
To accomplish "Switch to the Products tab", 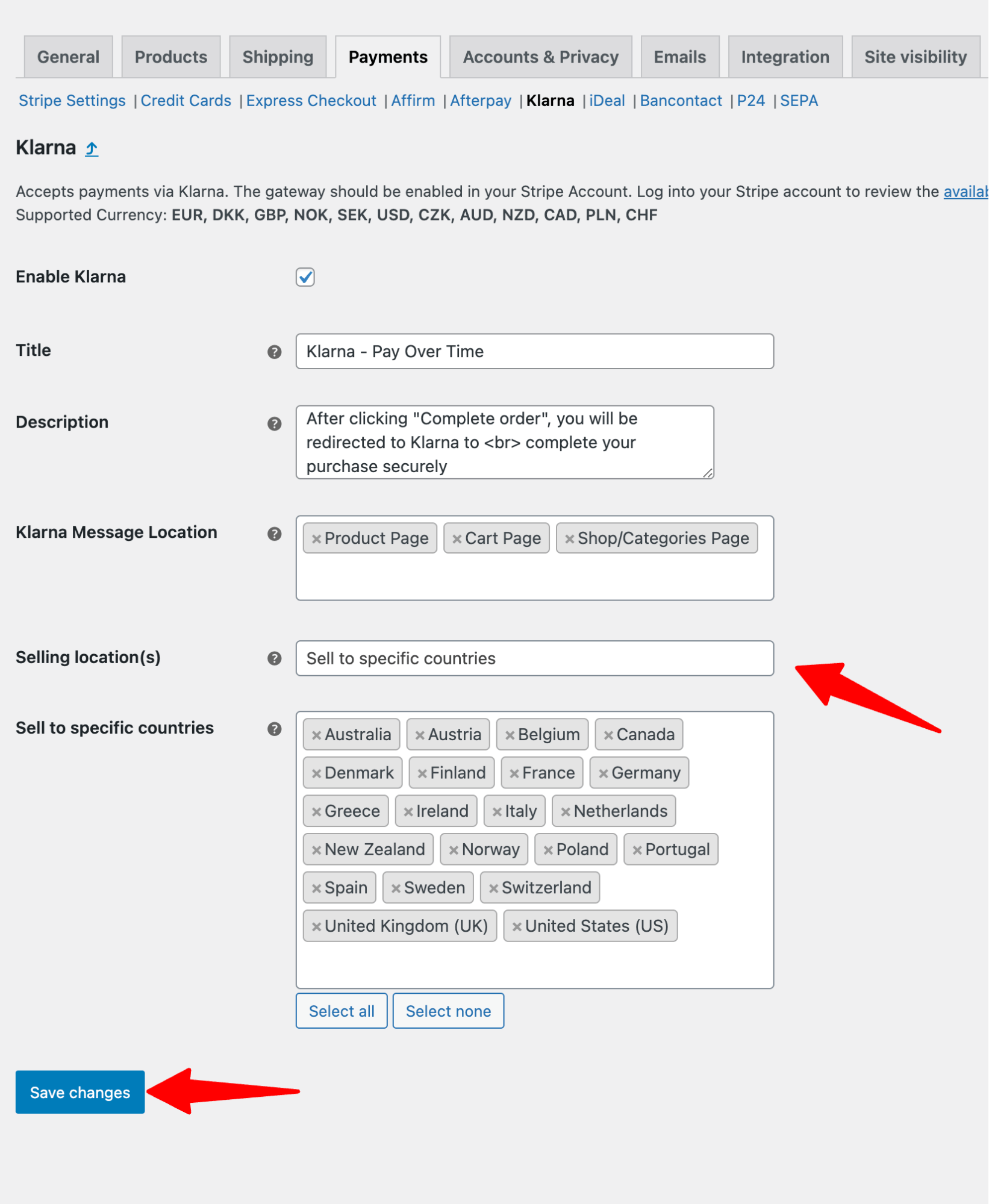I will coord(171,57).
